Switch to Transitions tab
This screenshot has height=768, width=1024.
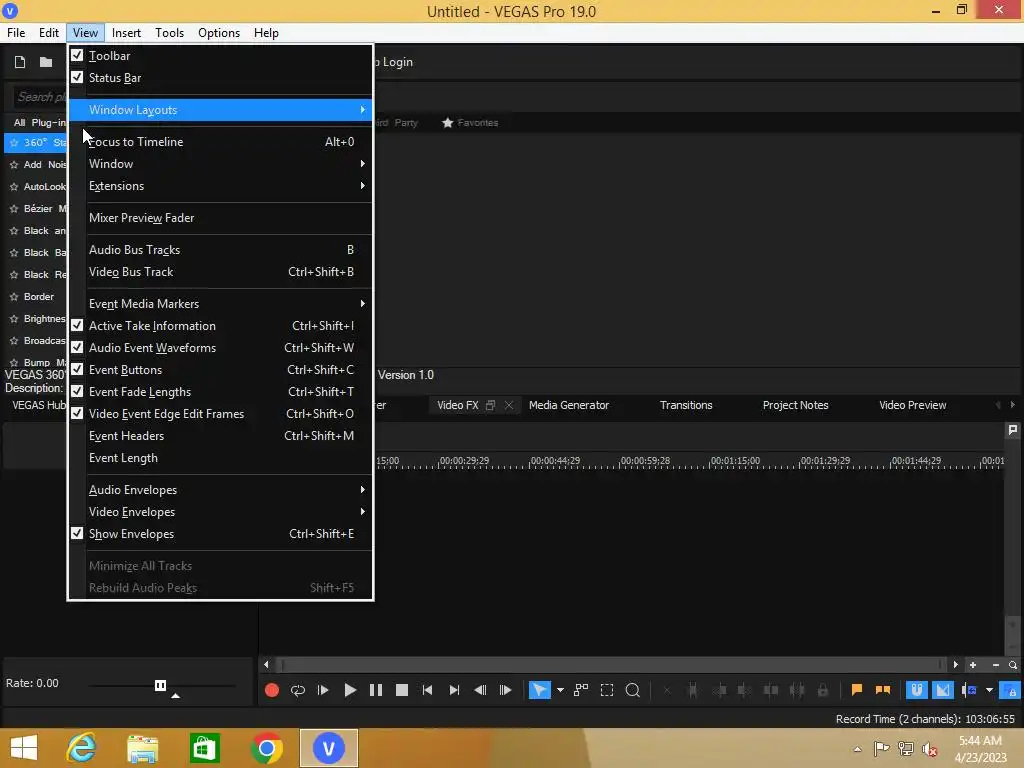click(x=686, y=406)
